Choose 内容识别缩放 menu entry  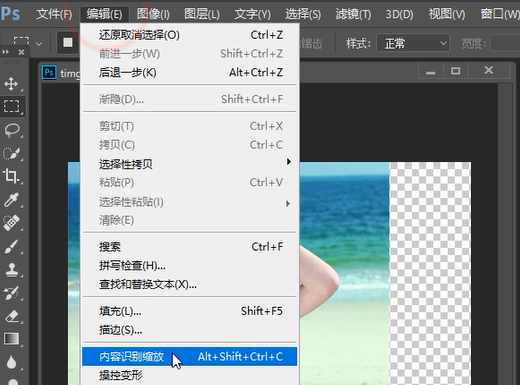[x=190, y=357]
